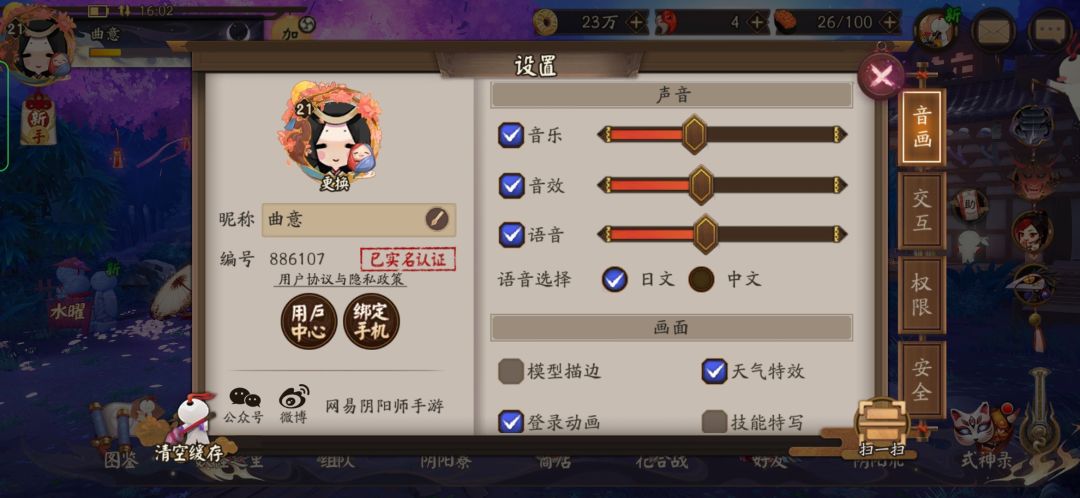Disable the 天气特效 weather effects checkbox
Viewport: 1080px width, 498px height.
point(714,371)
